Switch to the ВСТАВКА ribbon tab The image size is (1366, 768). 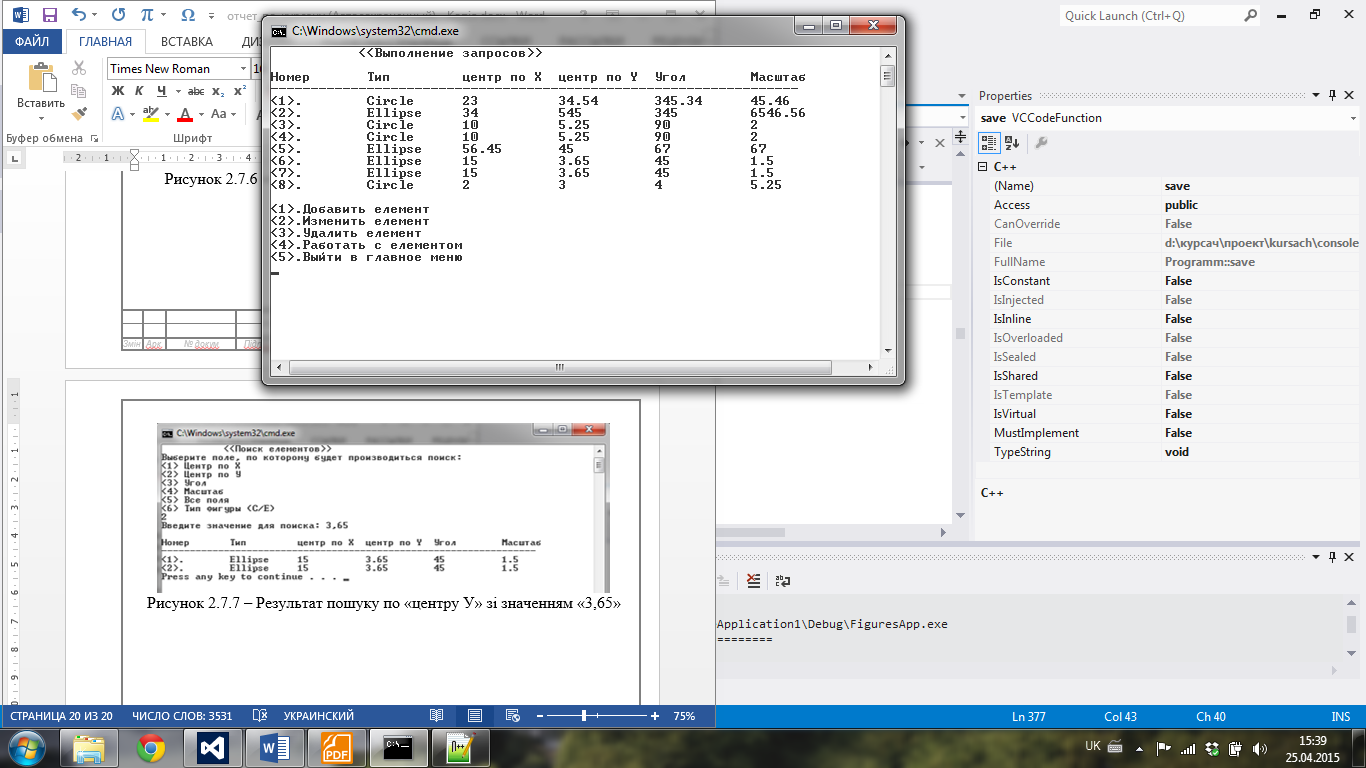click(x=186, y=42)
